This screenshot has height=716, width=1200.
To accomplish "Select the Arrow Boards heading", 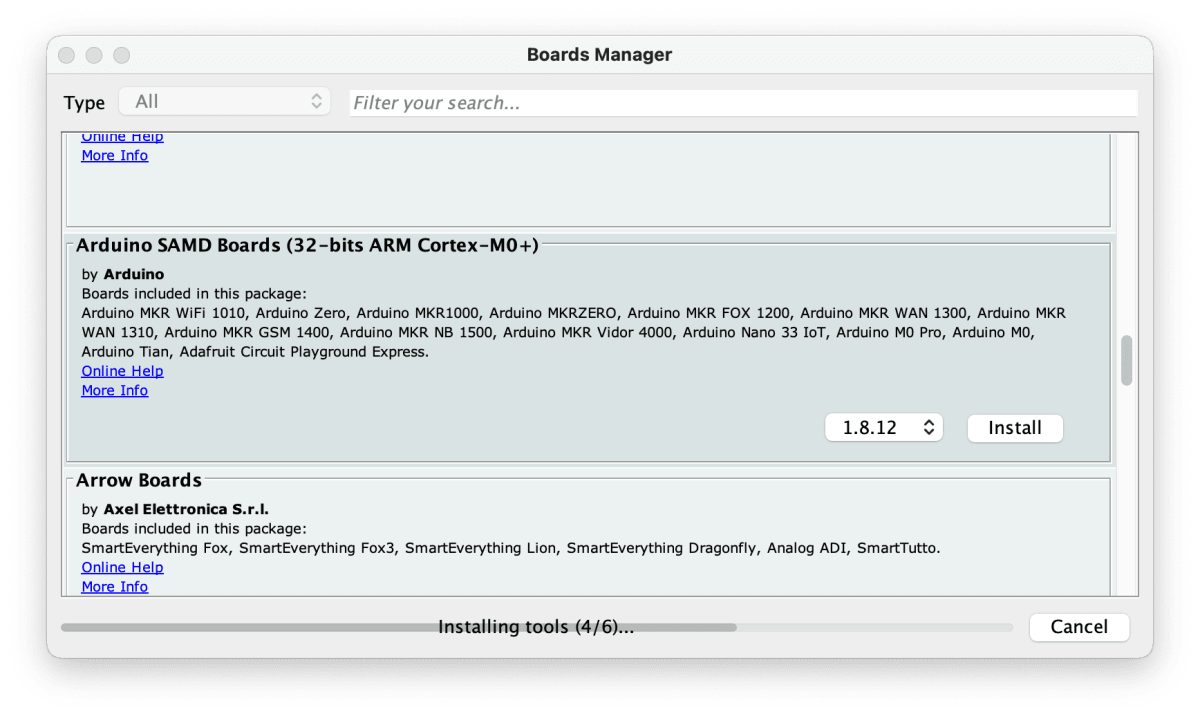I will (139, 481).
